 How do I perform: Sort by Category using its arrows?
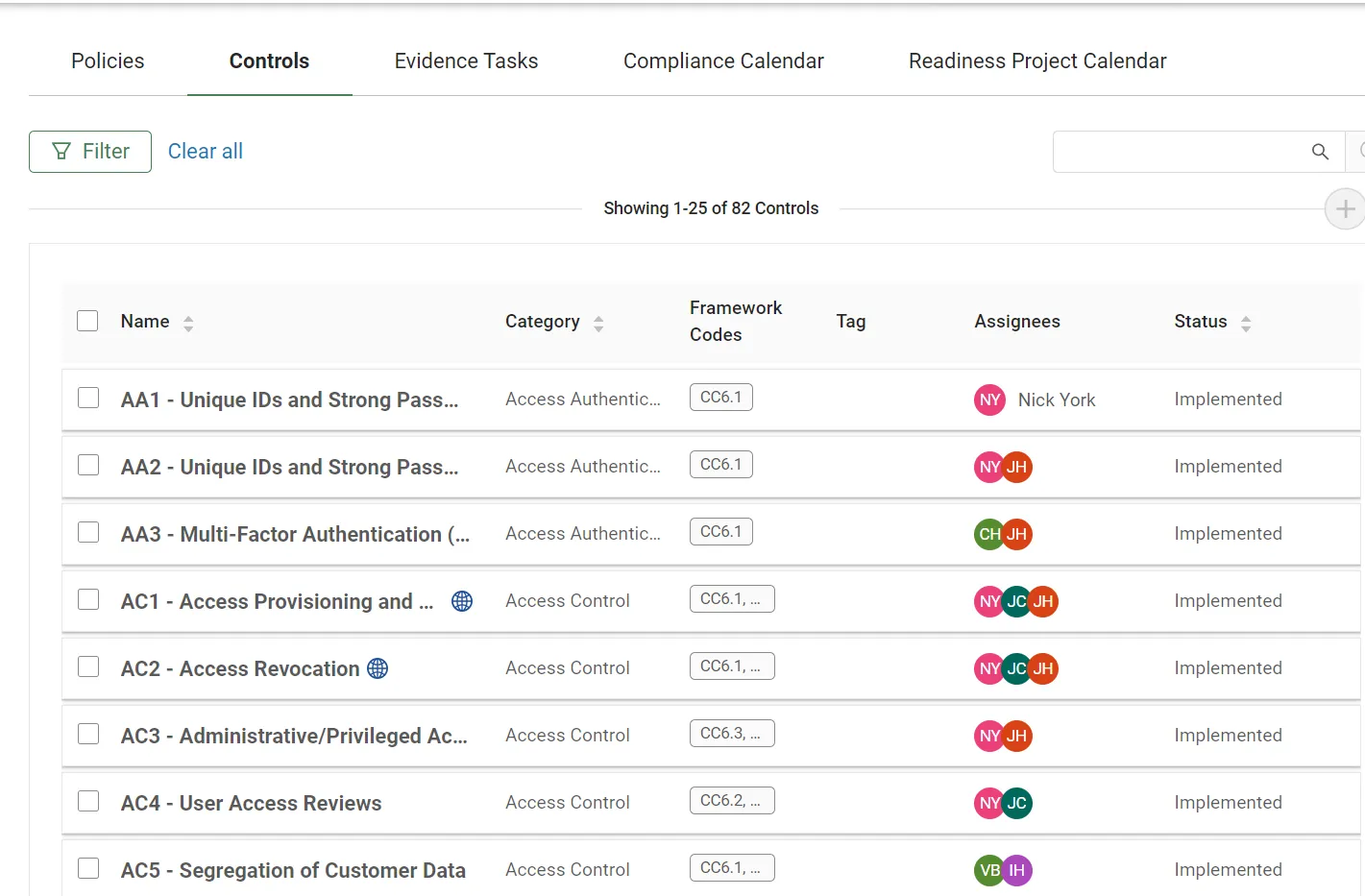[x=598, y=324]
